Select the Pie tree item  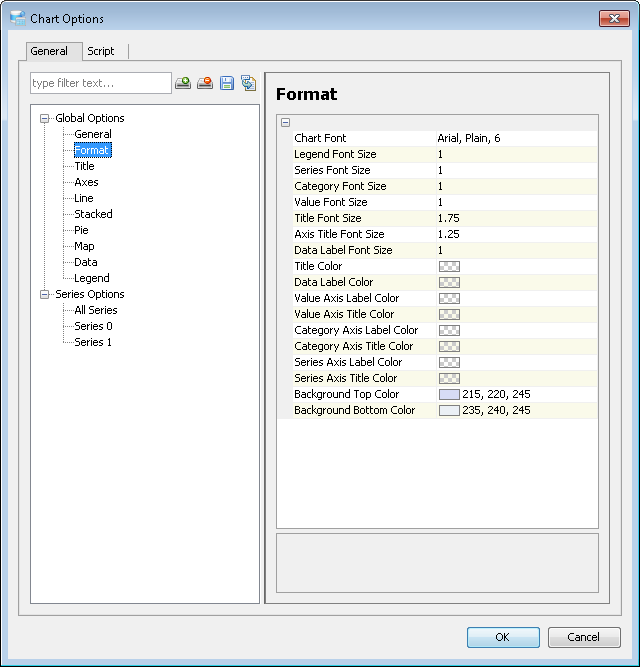81,230
